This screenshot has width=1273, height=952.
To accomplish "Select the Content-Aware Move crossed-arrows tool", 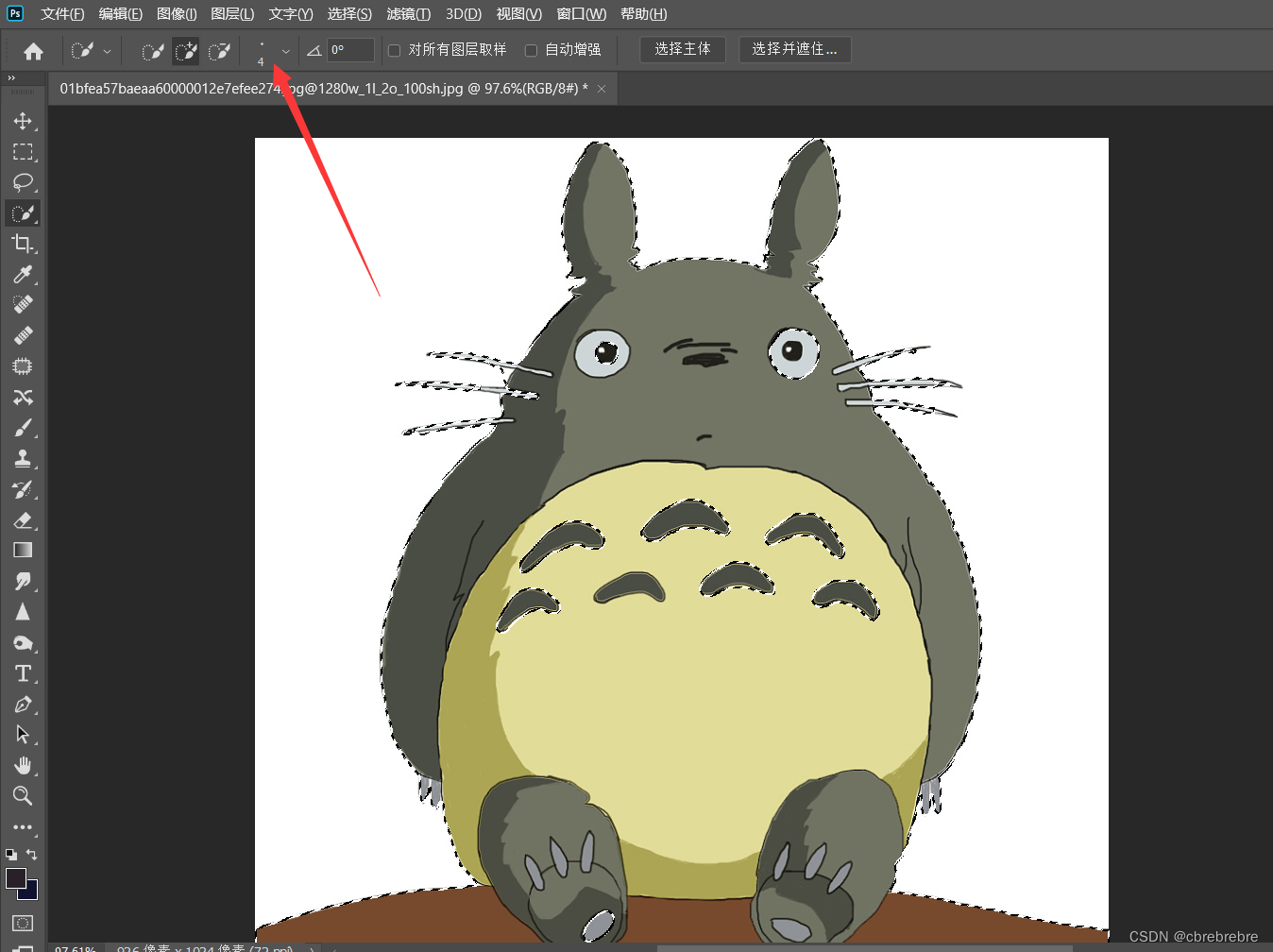I will click(23, 397).
